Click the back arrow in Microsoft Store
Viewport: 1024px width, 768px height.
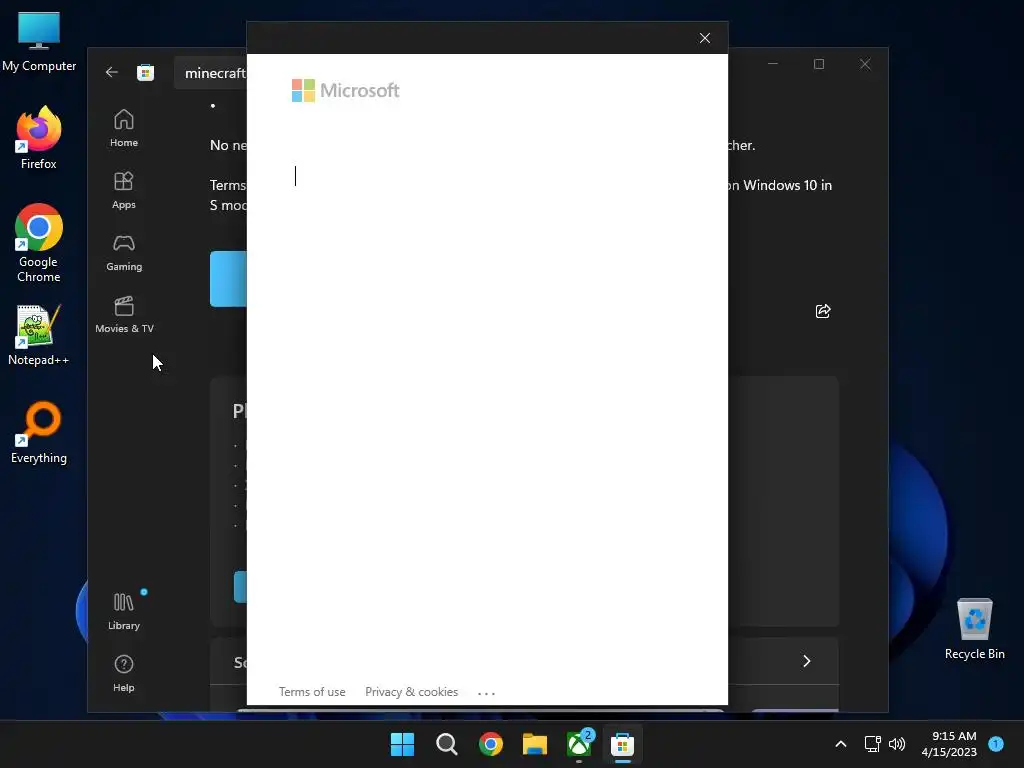click(112, 72)
